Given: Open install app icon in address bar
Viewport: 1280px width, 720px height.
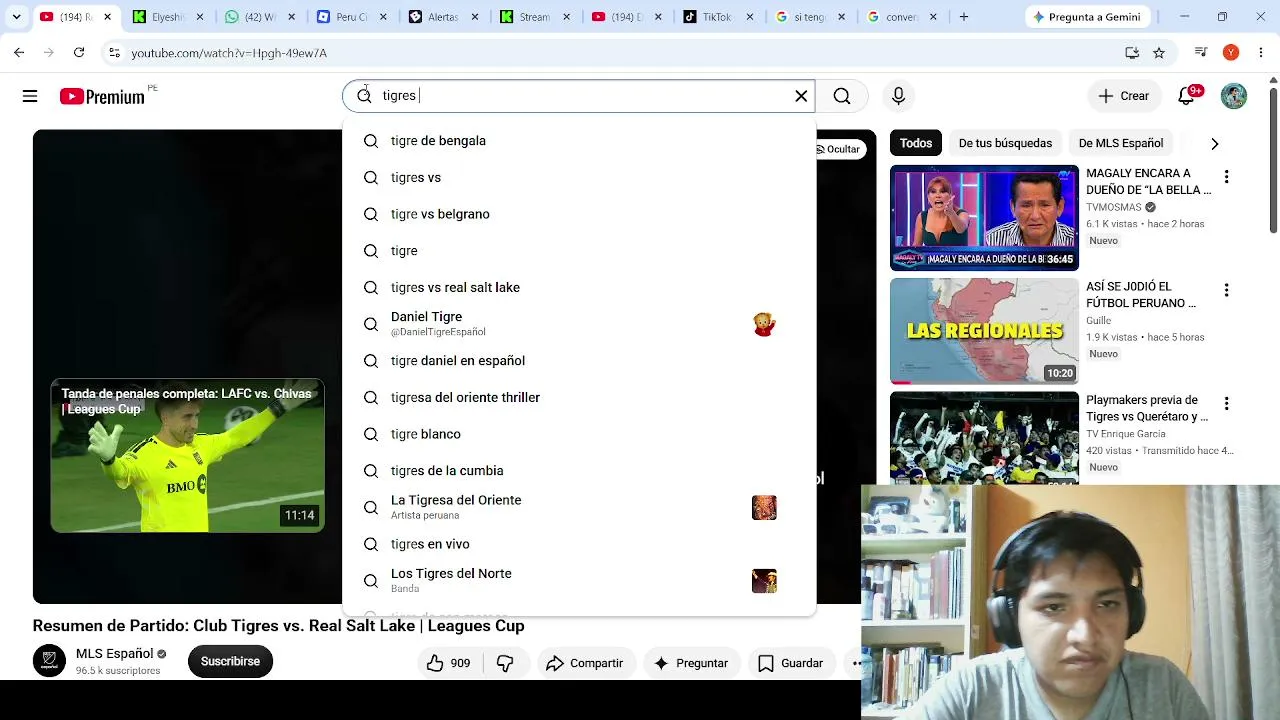Looking at the screenshot, I should [x=1132, y=53].
